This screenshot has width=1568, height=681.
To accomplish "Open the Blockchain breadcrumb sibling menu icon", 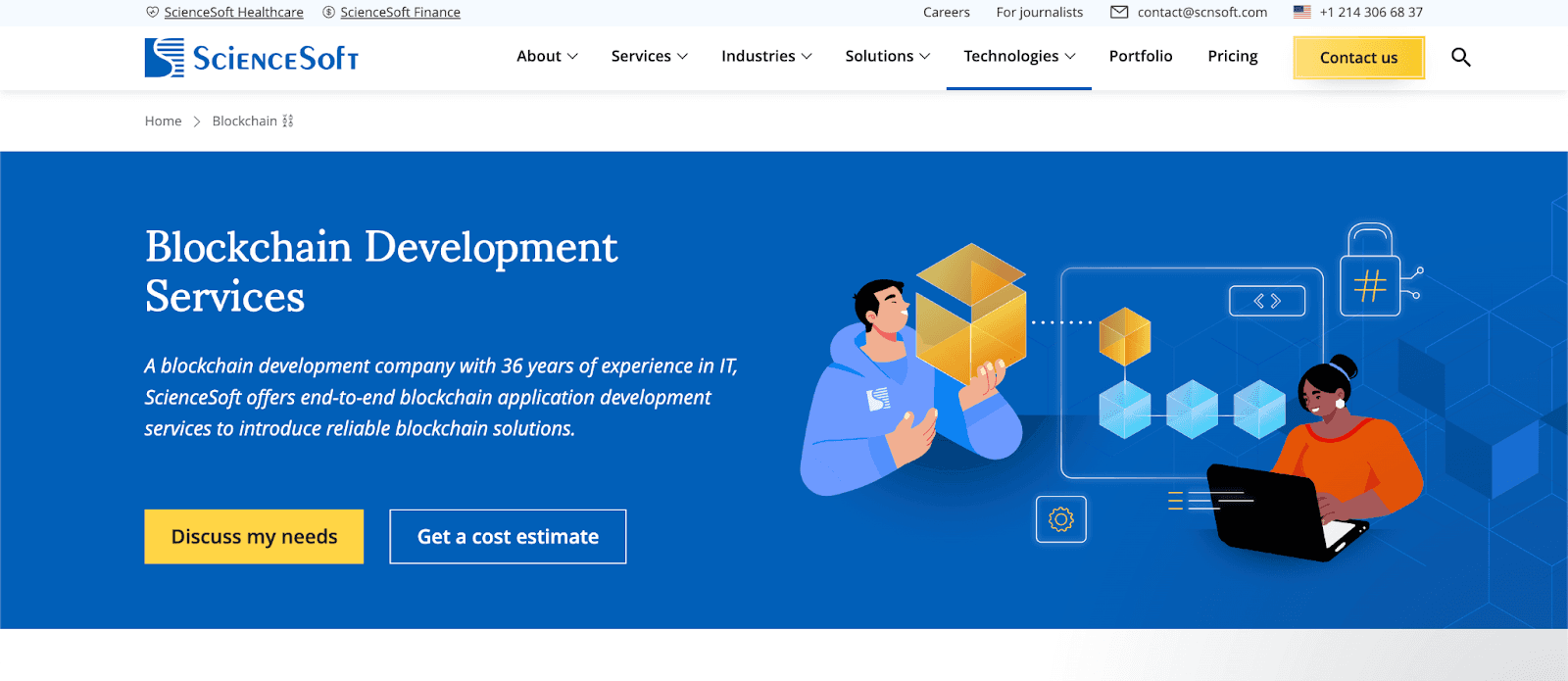I will pyautogui.click(x=288, y=121).
